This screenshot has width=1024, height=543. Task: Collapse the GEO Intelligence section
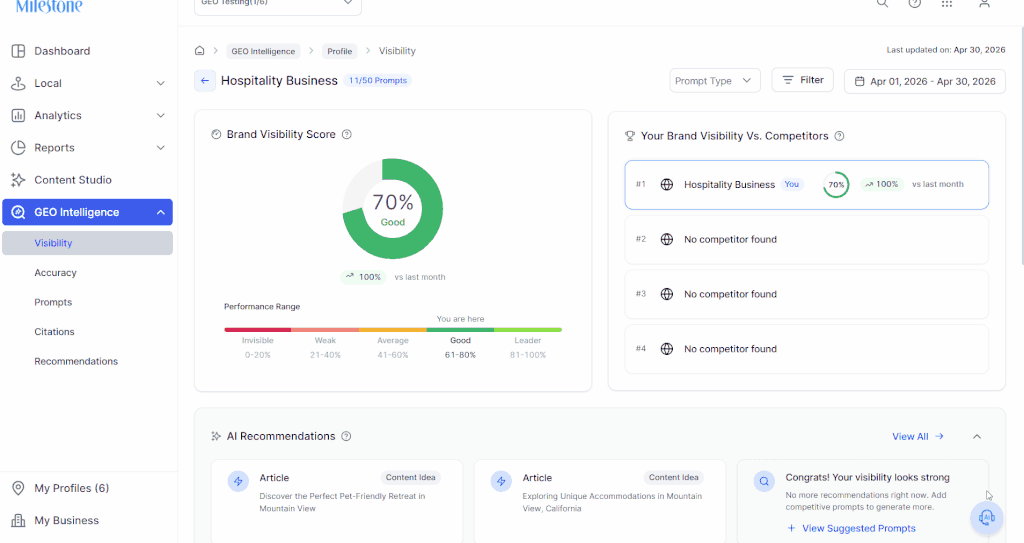161,212
